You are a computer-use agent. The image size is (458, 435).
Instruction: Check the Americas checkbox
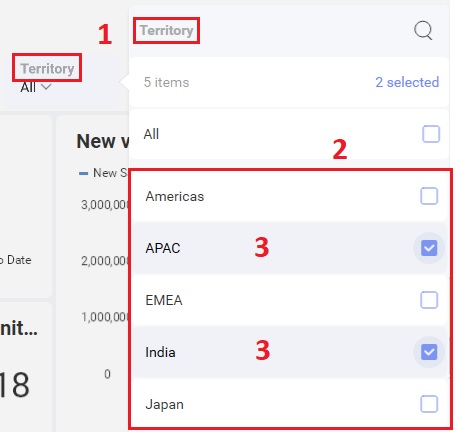429,196
